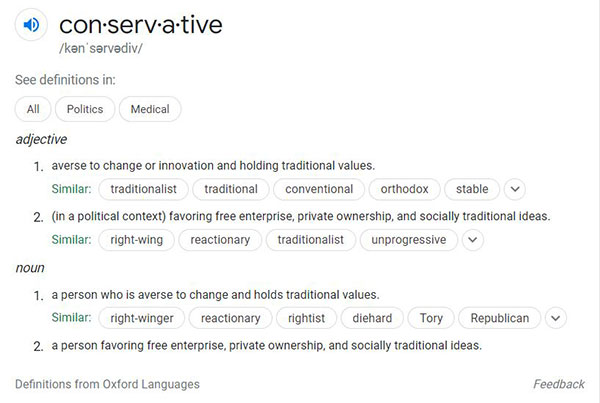600x403 pixels.
Task: Click the 'diehard' synonym chip
Action: click(373, 318)
